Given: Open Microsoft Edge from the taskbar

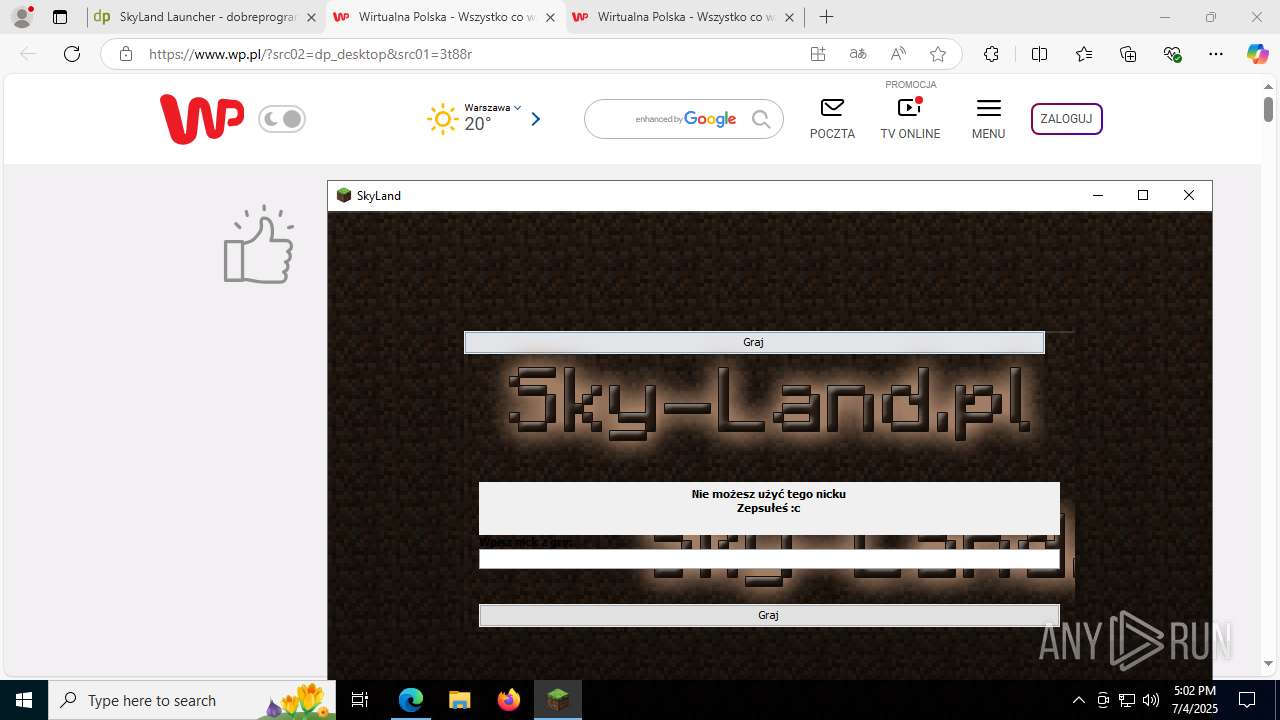Looking at the screenshot, I should (411, 700).
